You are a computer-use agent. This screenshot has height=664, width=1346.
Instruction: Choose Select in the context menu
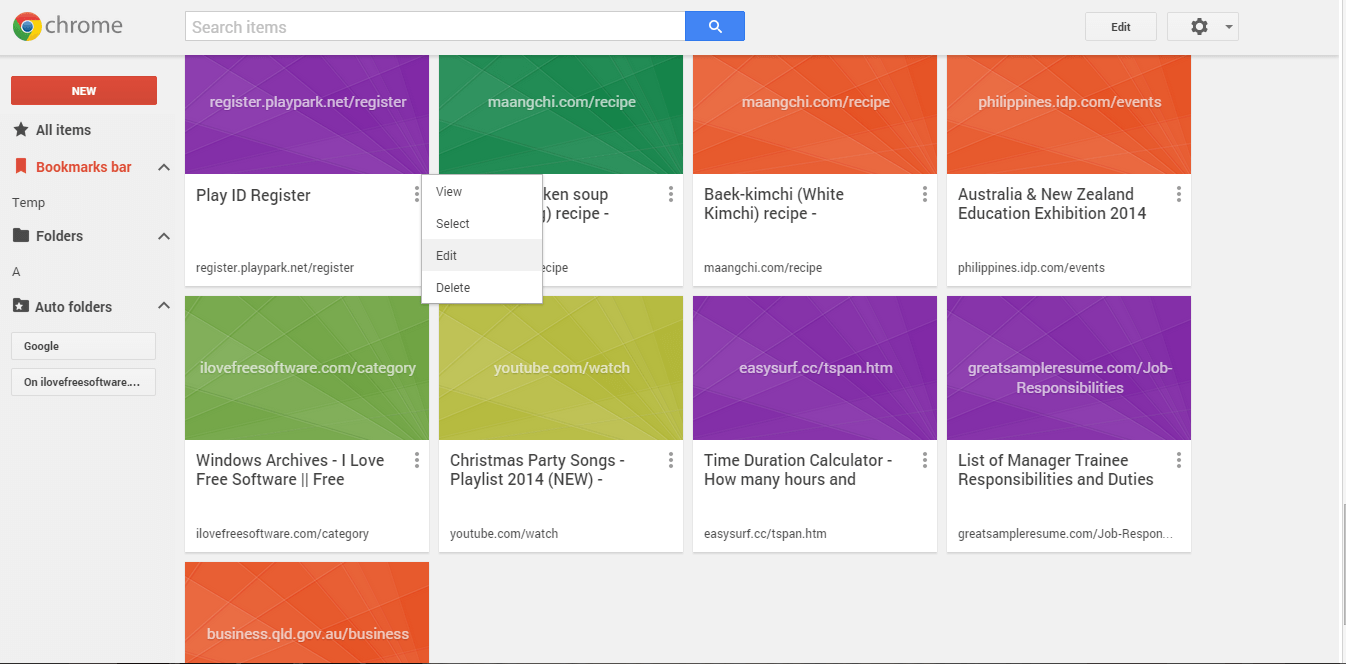click(x=482, y=223)
